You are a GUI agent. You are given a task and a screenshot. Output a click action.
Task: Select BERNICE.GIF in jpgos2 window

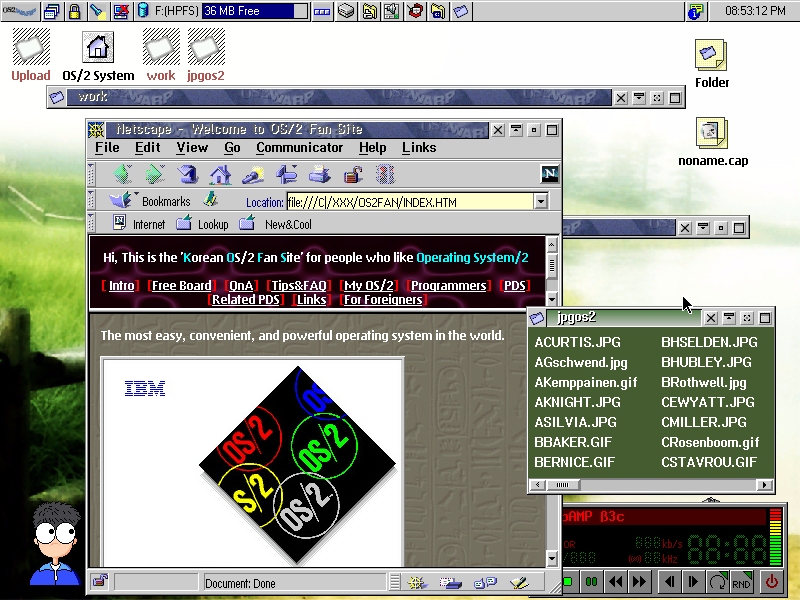[574, 462]
